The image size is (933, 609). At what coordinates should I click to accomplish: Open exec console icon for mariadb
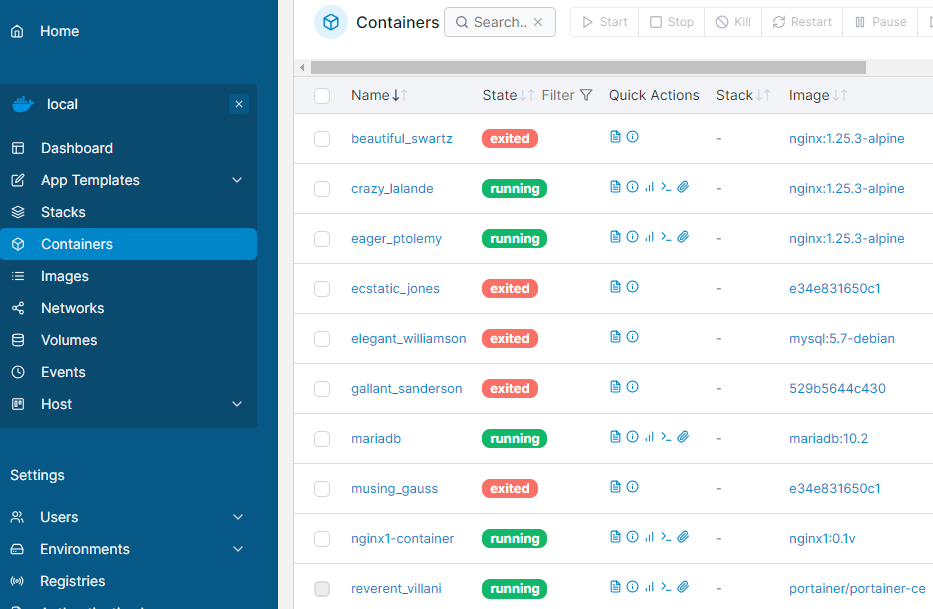[x=666, y=437]
